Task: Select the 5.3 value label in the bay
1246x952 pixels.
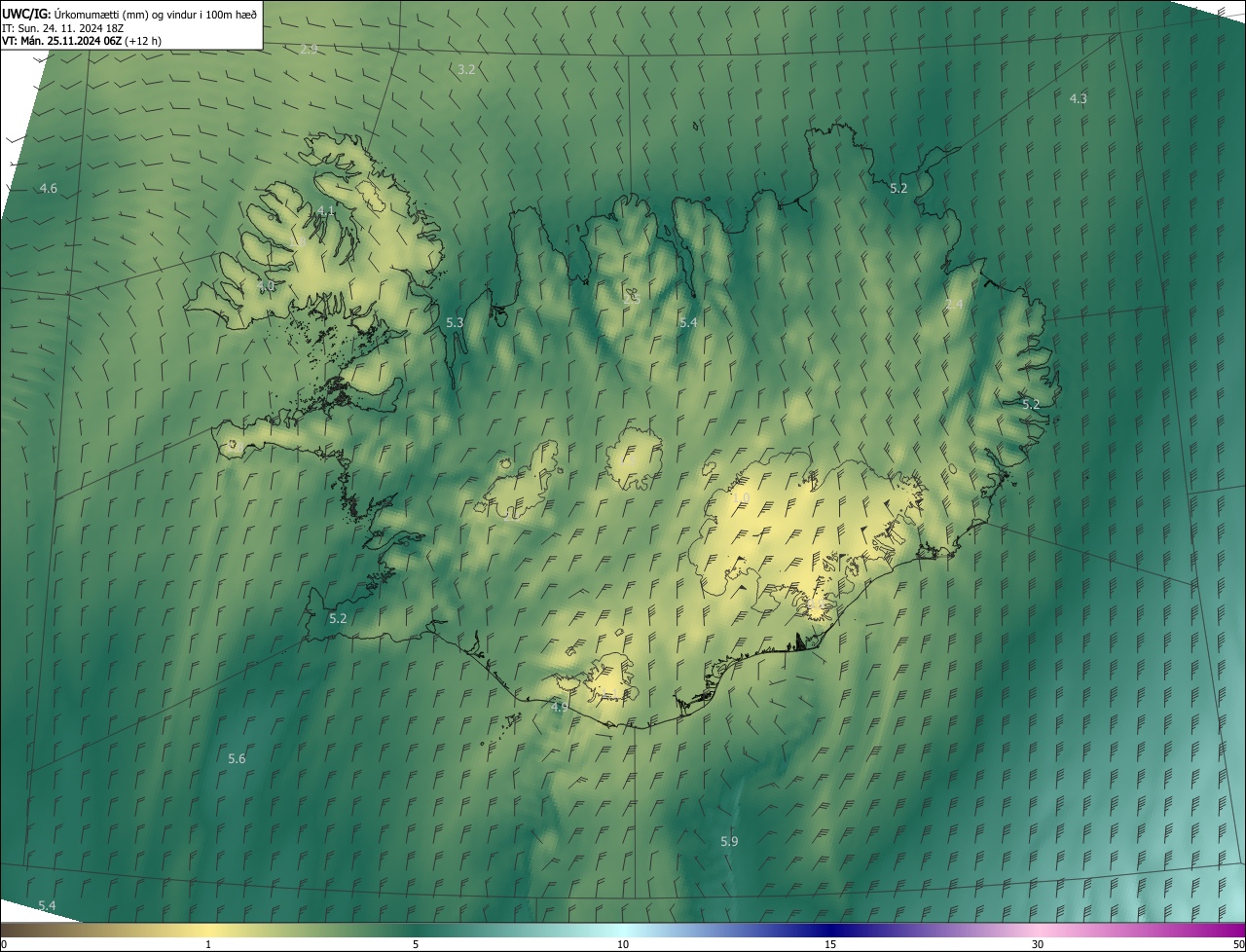Action: point(455,322)
